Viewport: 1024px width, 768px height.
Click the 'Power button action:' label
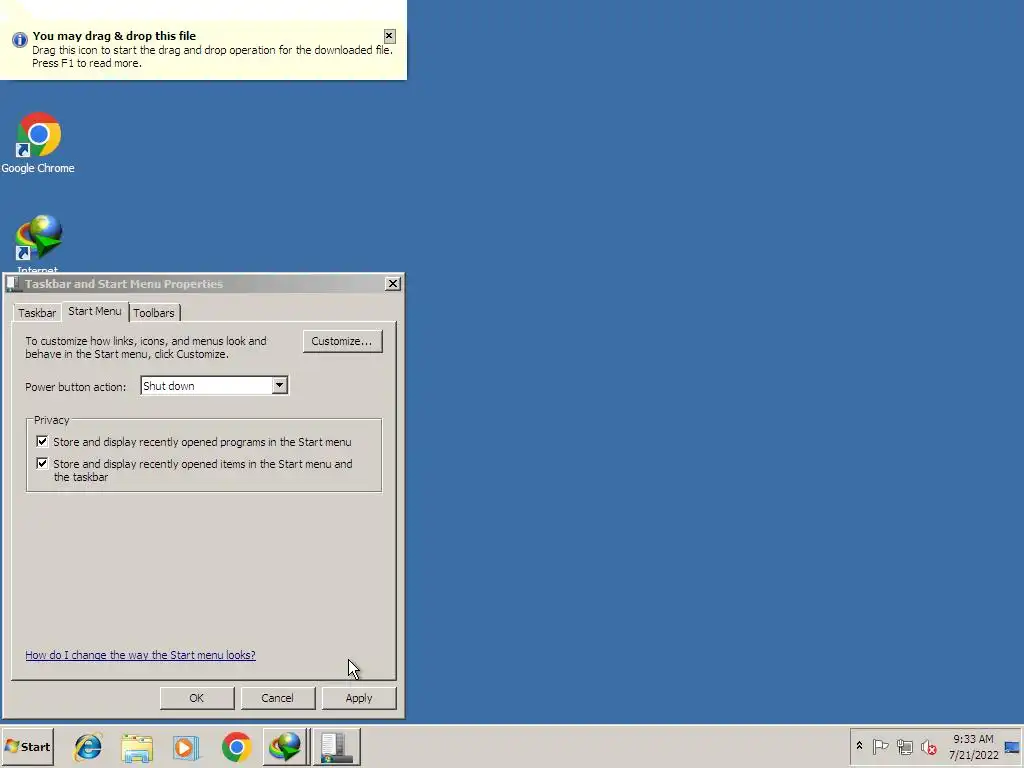[76, 387]
